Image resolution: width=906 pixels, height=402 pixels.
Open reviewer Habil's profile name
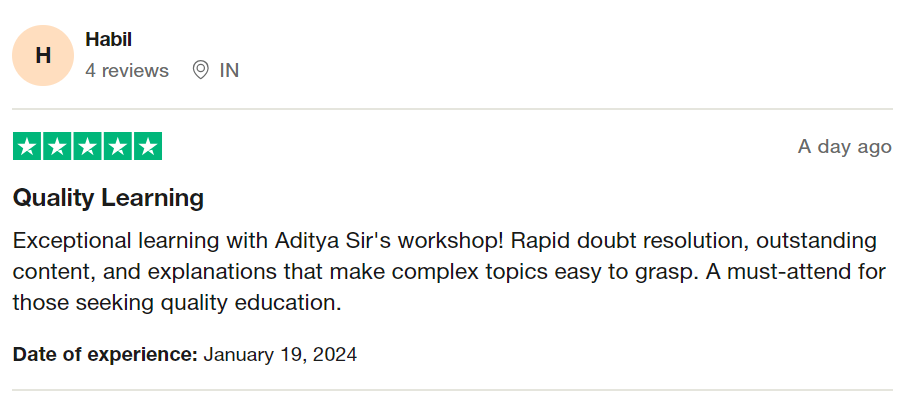coord(109,40)
